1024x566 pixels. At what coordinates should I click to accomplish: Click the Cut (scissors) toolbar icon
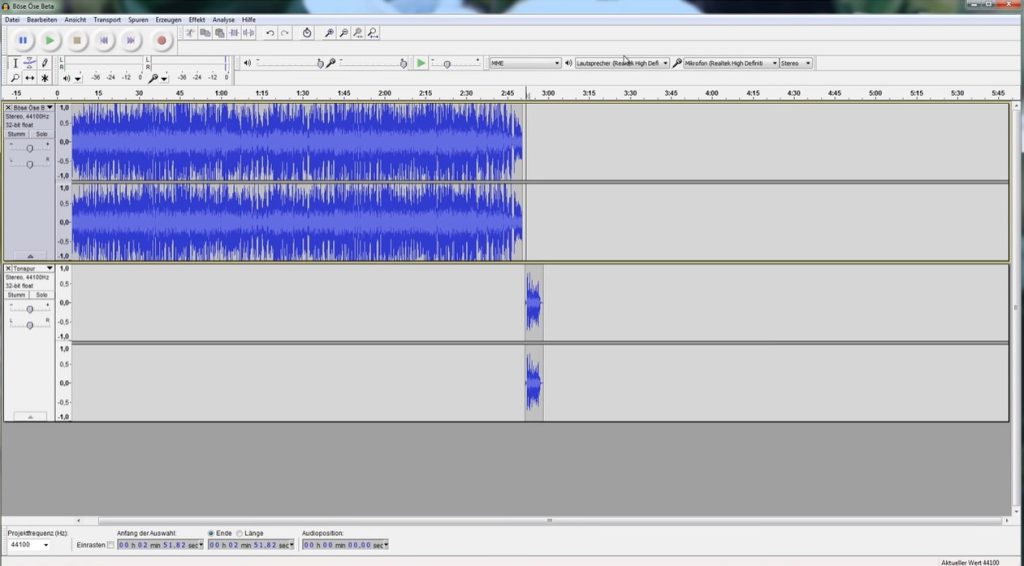tap(190, 33)
